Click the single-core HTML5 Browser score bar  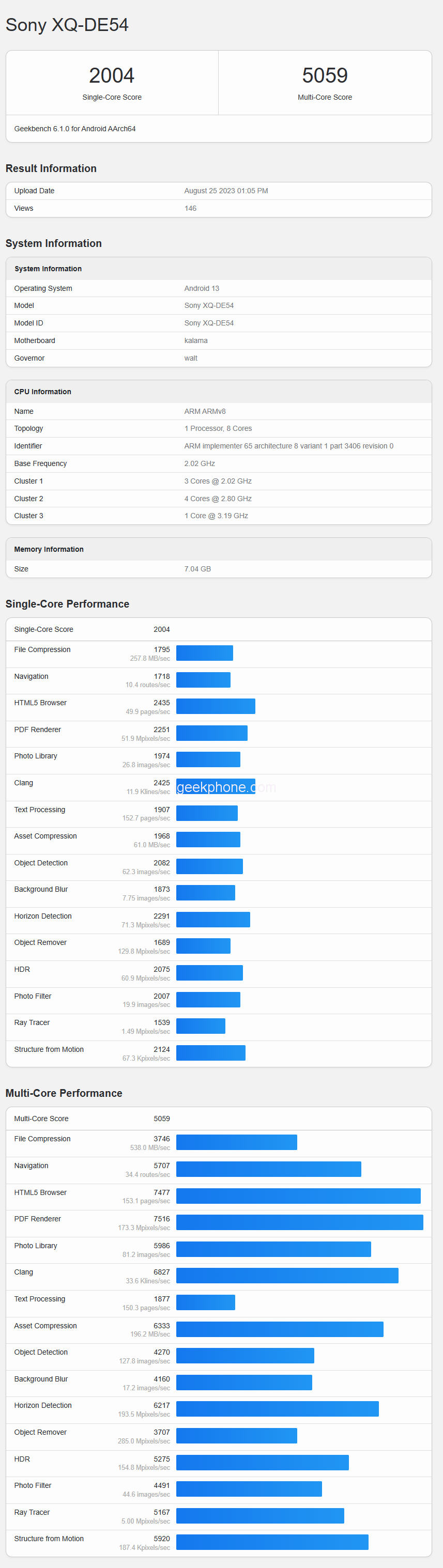215,706
